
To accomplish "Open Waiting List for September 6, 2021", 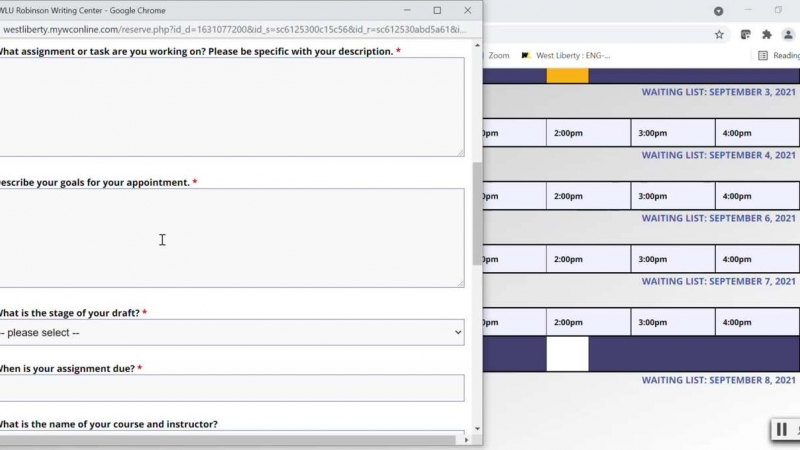I will coord(718,218).
